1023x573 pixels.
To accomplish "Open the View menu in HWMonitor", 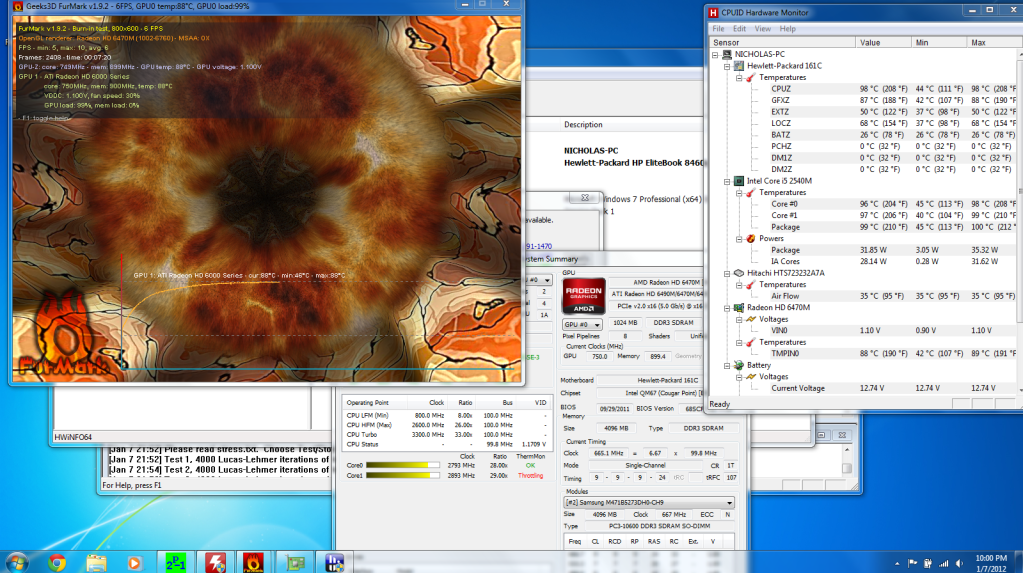I will pos(763,29).
